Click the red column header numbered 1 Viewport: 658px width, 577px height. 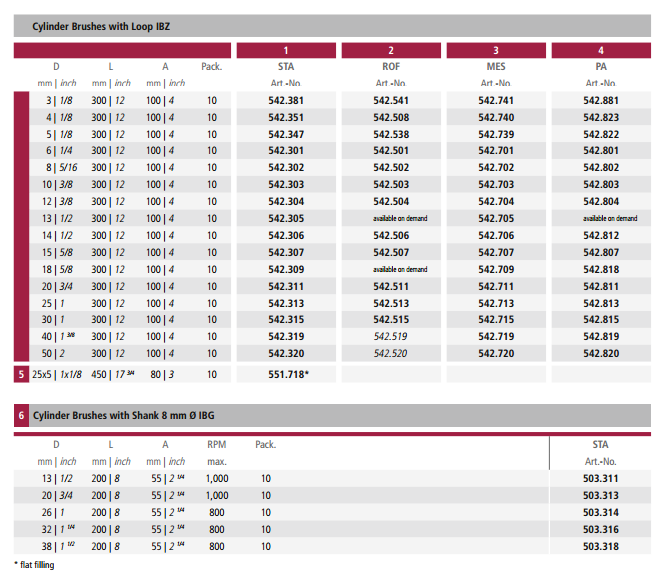point(286,50)
